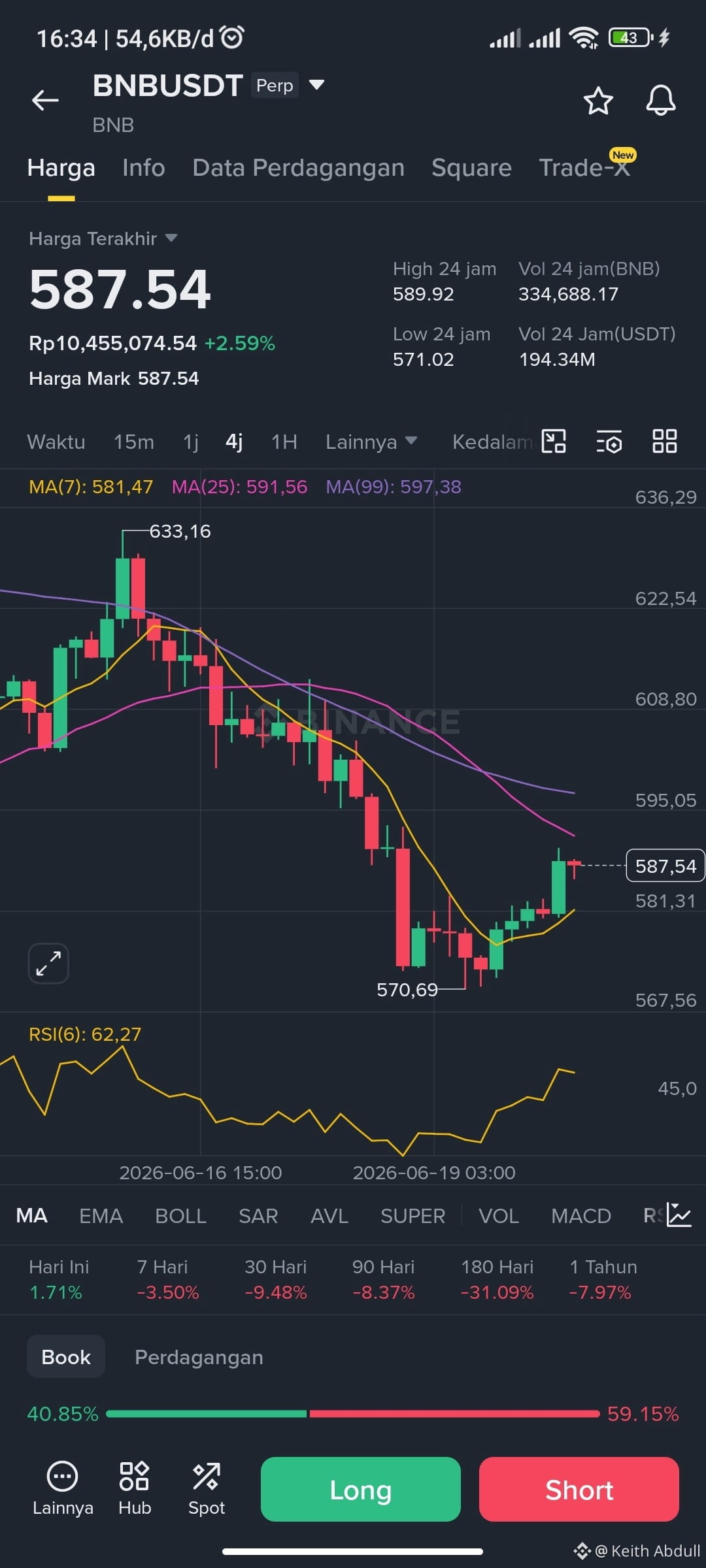Open the Square tab
706x1568 pixels.
(471, 168)
